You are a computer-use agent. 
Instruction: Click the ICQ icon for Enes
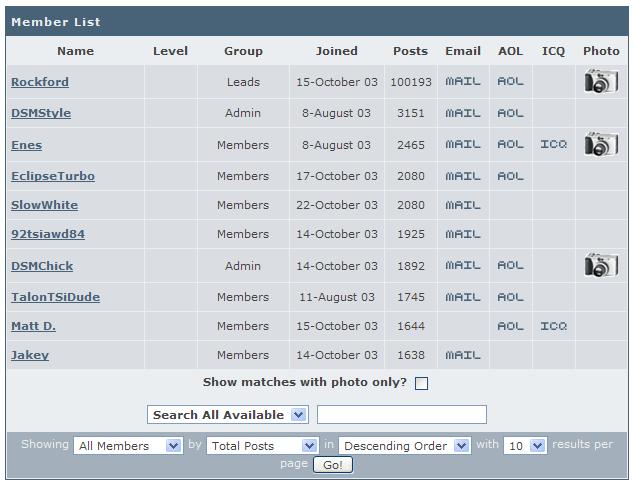pos(553,145)
